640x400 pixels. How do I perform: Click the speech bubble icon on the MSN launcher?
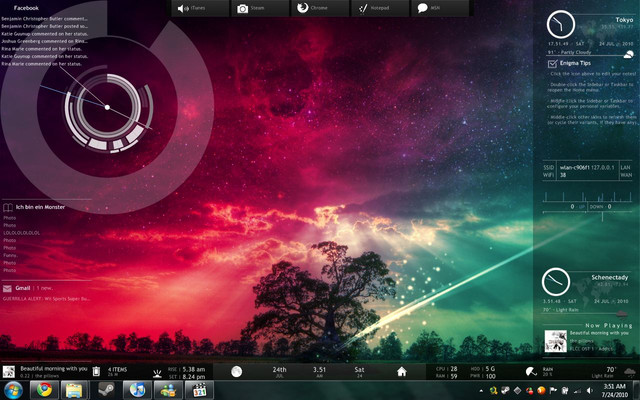pyautogui.click(x=422, y=8)
